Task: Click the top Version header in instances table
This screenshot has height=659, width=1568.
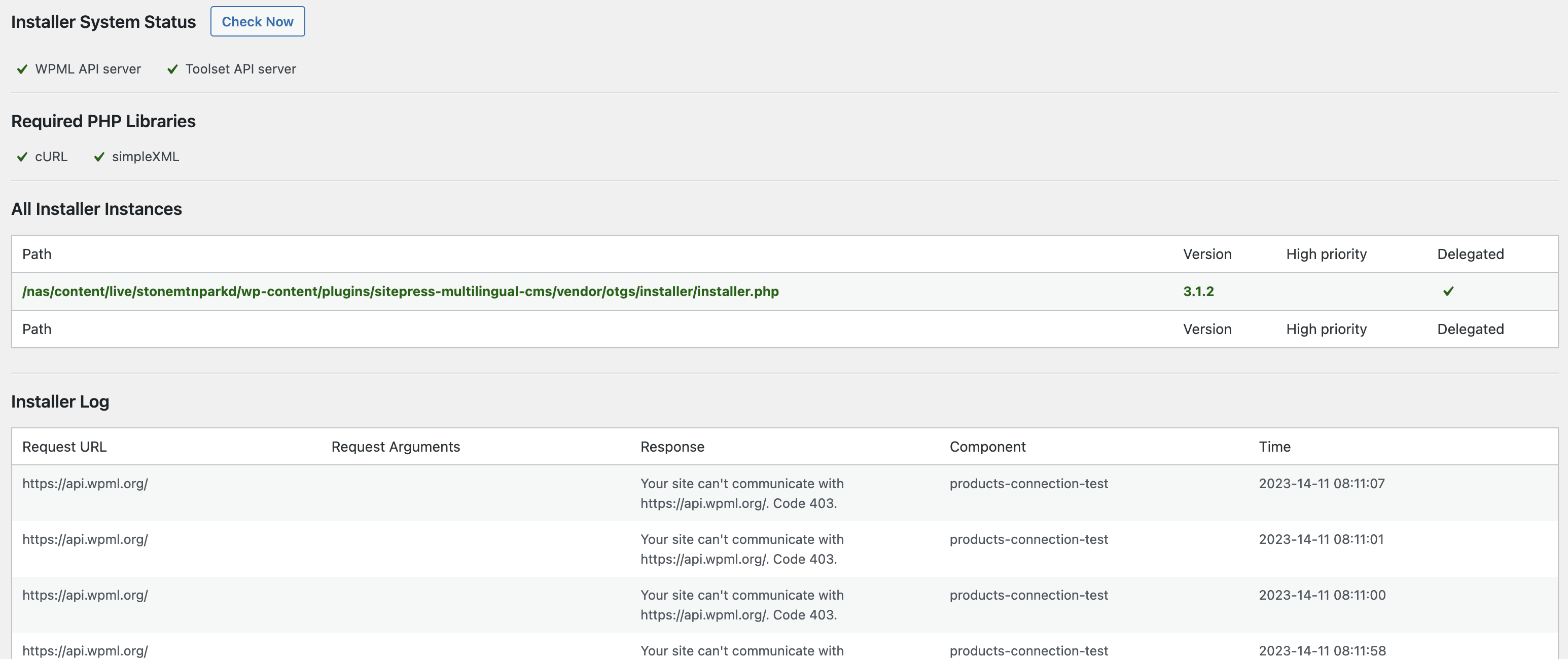Action: pyautogui.click(x=1207, y=254)
